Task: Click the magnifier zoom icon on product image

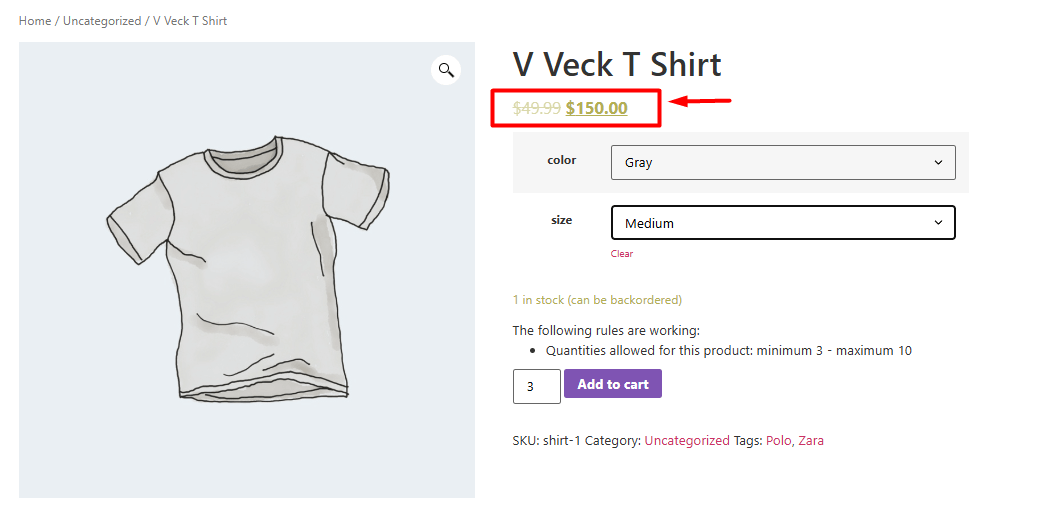Action: tap(446, 70)
